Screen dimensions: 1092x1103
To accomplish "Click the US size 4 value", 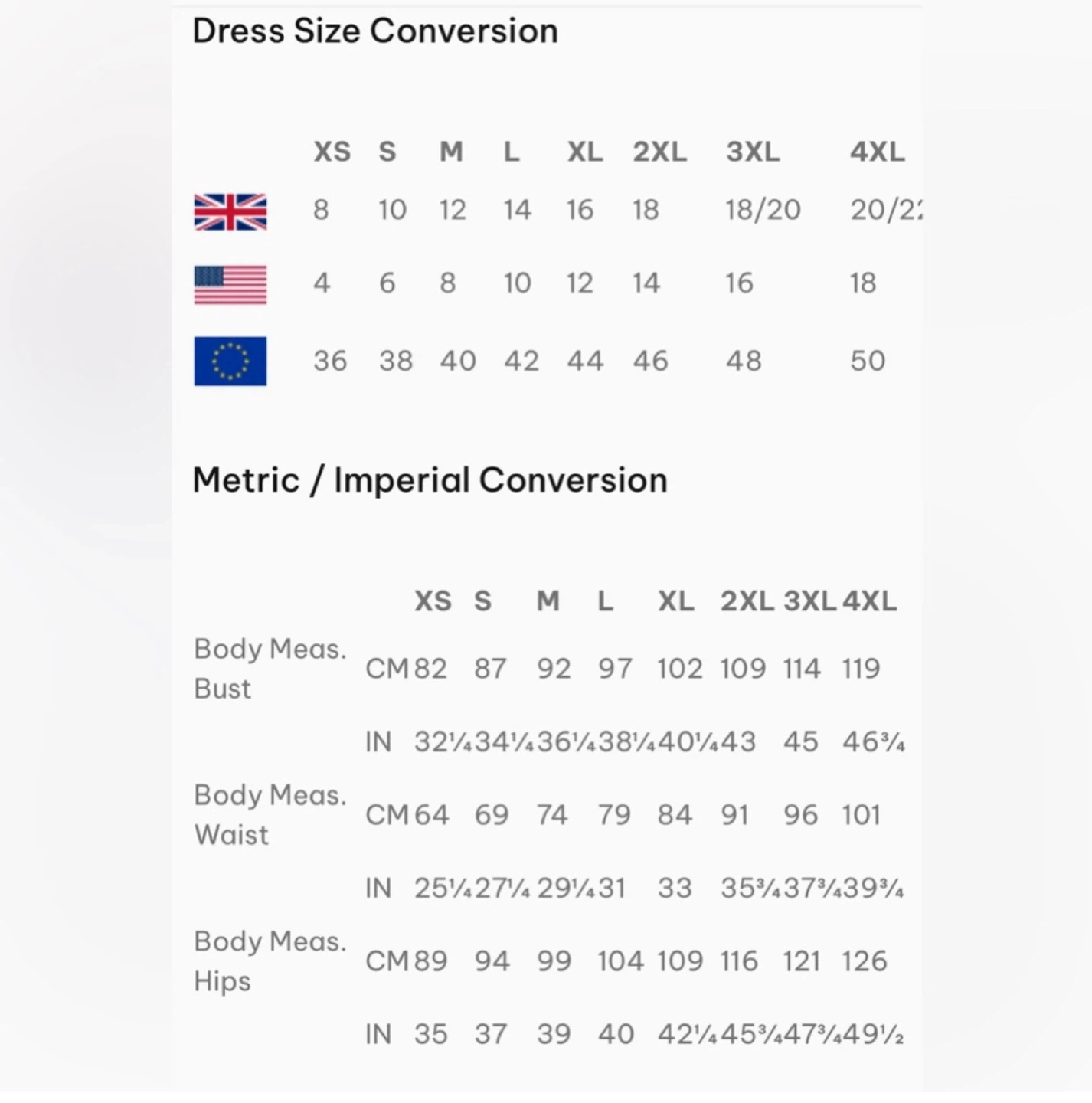I will coord(322,283).
